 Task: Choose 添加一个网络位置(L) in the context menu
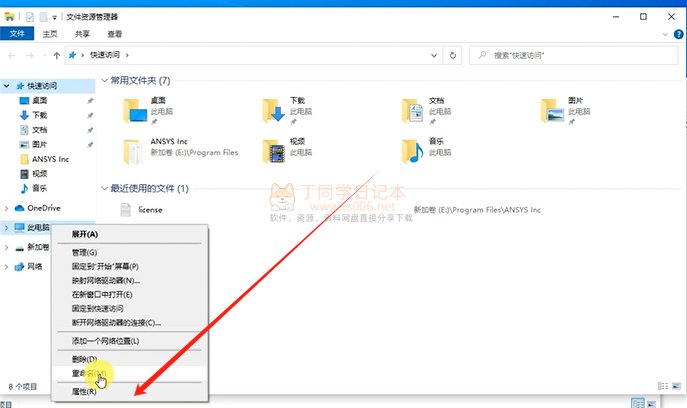(130, 341)
